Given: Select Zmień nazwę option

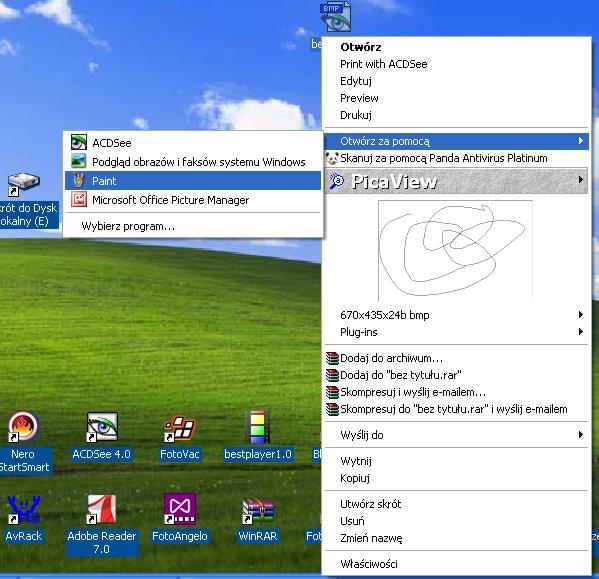Looking at the screenshot, I should (456, 538).
